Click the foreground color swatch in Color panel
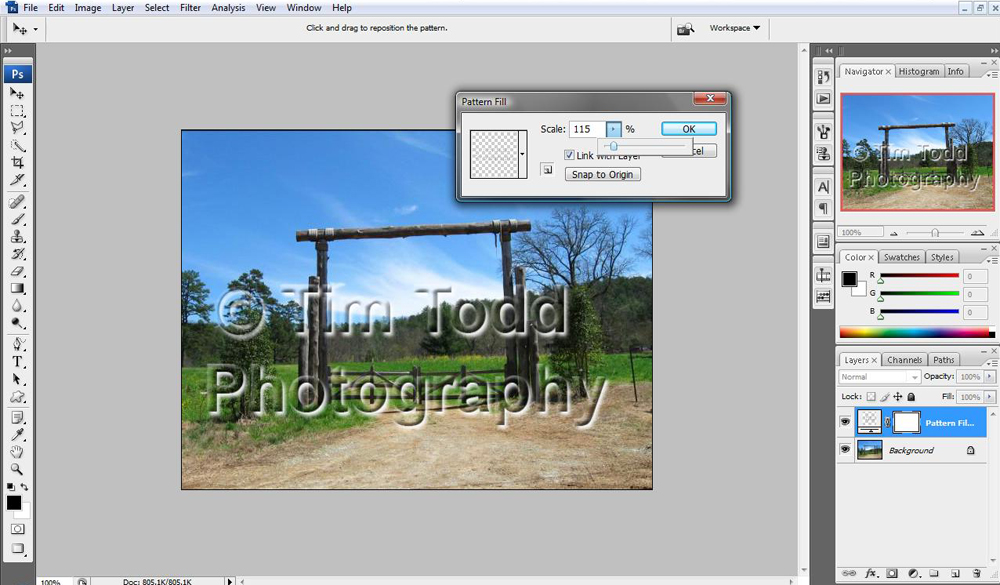Image resolution: width=1000 pixels, height=585 pixels. click(x=849, y=279)
